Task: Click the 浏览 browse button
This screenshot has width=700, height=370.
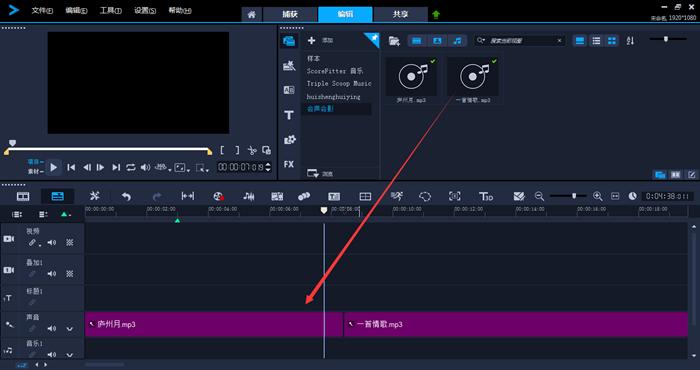Action: point(320,174)
